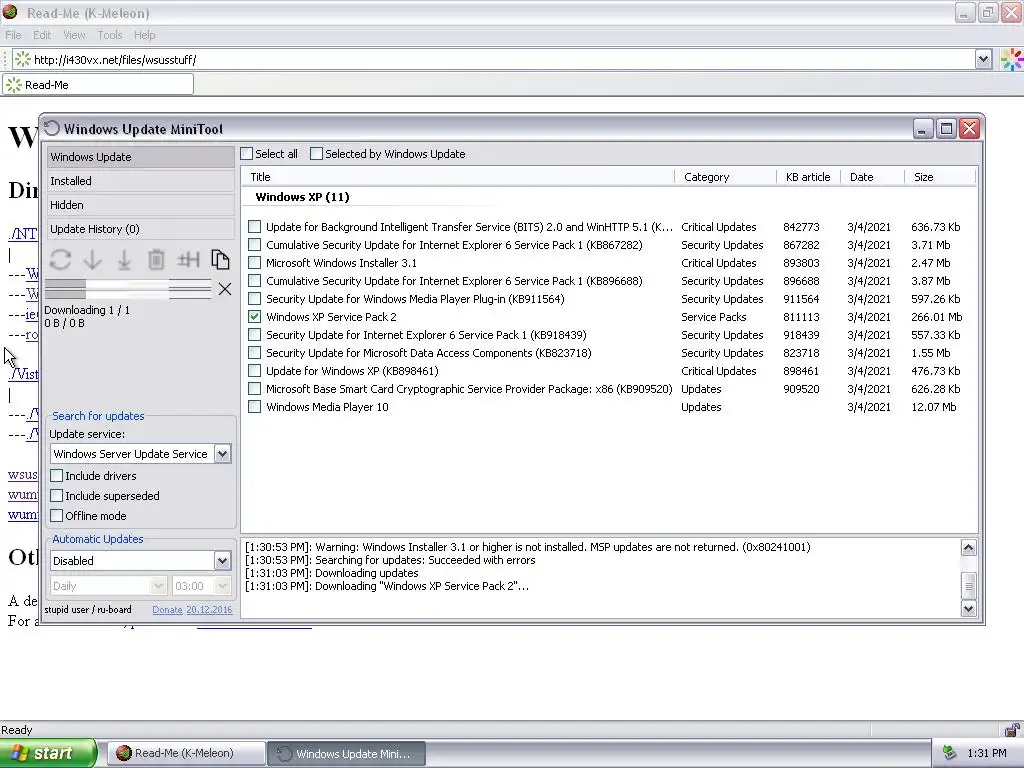Check Microsoft Windows Installer 3.1 update
The width and height of the screenshot is (1024, 768).
tap(255, 263)
